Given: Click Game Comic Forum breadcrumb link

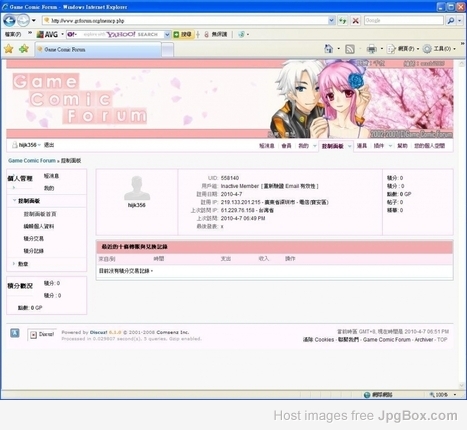Looking at the screenshot, I should [32, 161].
